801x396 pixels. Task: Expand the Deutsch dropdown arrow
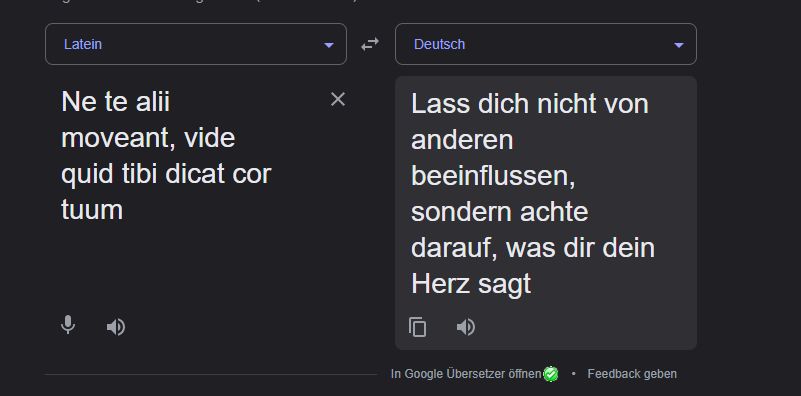pyautogui.click(x=678, y=45)
